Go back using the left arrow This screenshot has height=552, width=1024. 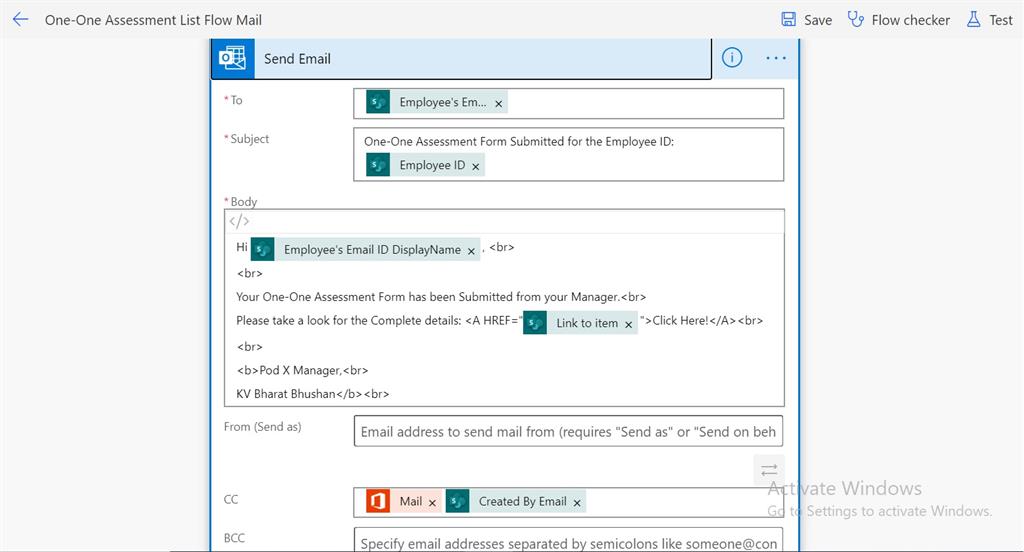(x=20, y=20)
